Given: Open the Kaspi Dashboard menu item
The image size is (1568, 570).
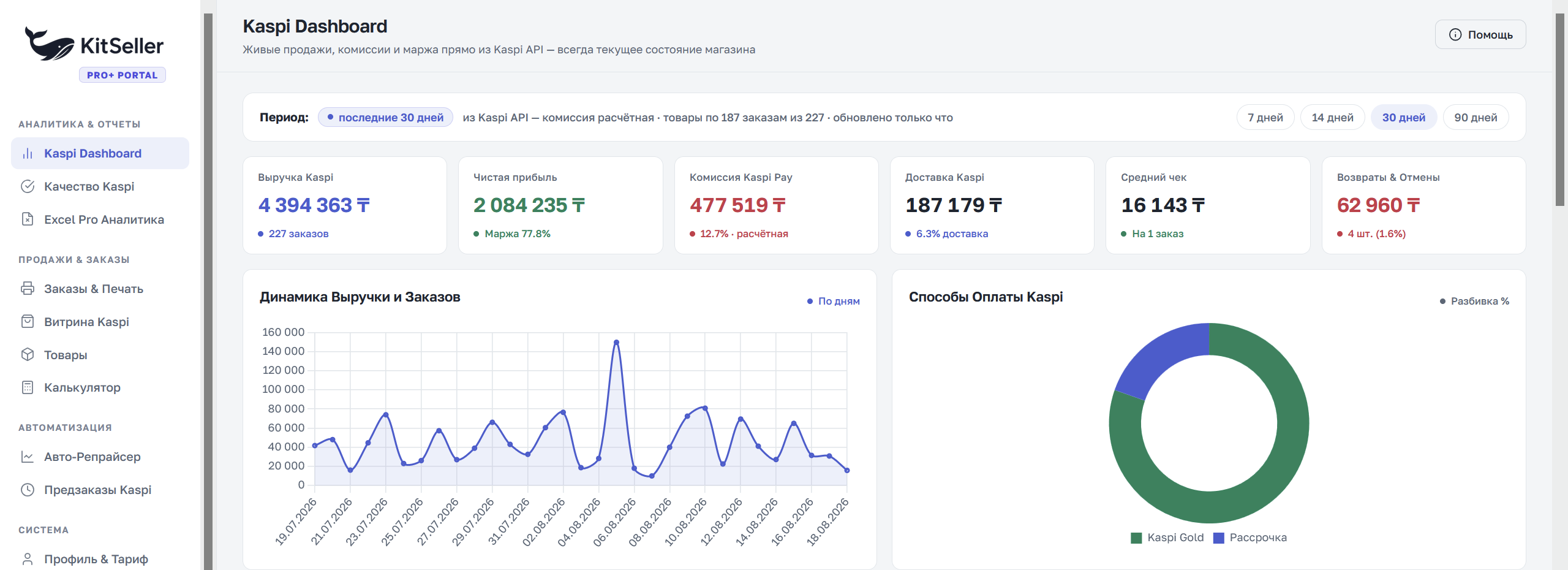Looking at the screenshot, I should tap(100, 153).
